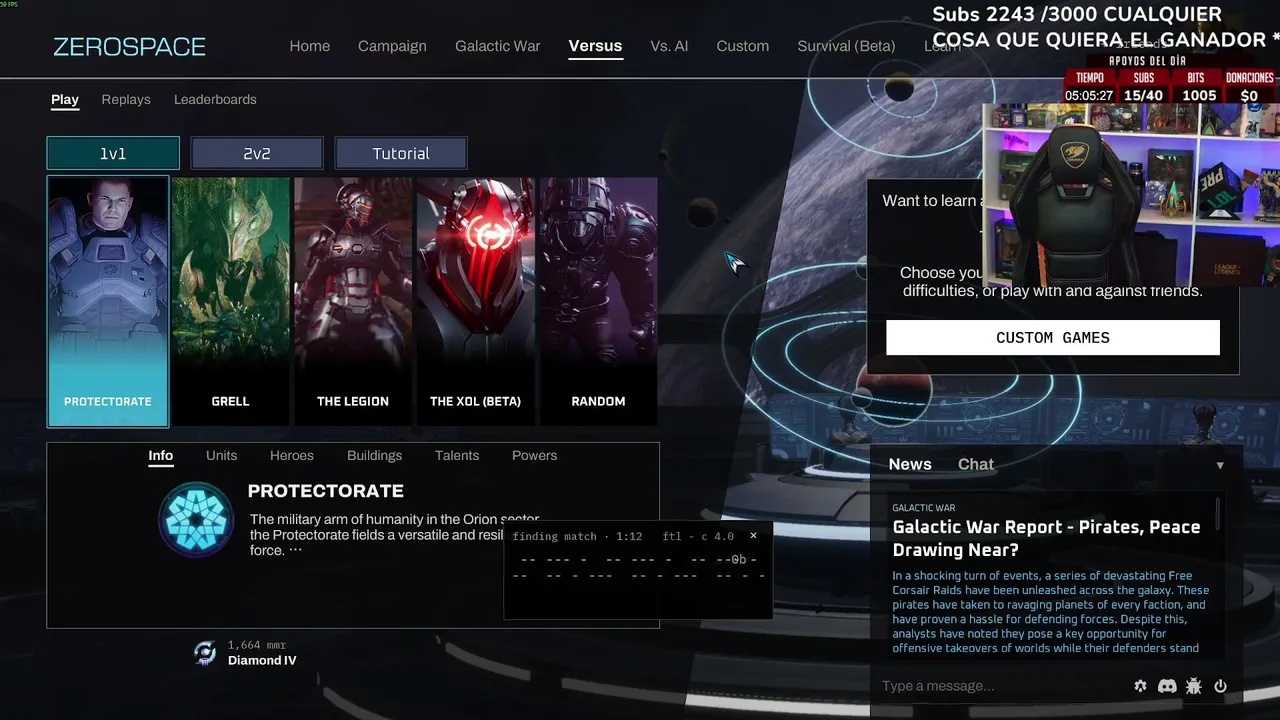Cancel matchmaking with the finding match X

pyautogui.click(x=753, y=536)
